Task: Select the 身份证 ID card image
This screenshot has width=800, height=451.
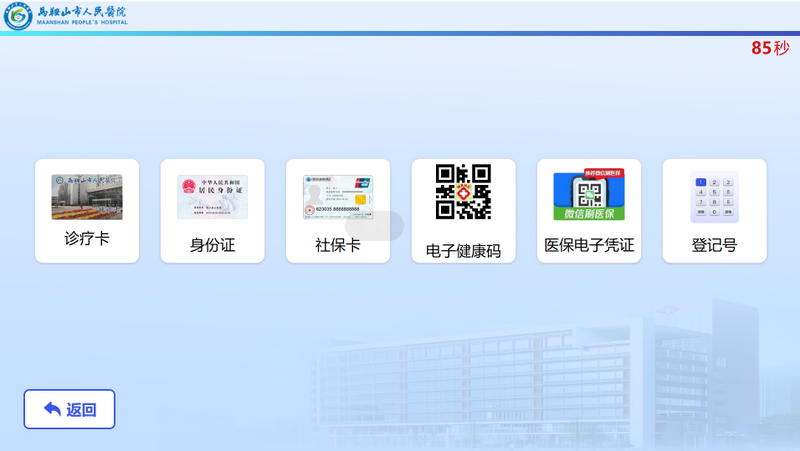Action: coord(212,197)
